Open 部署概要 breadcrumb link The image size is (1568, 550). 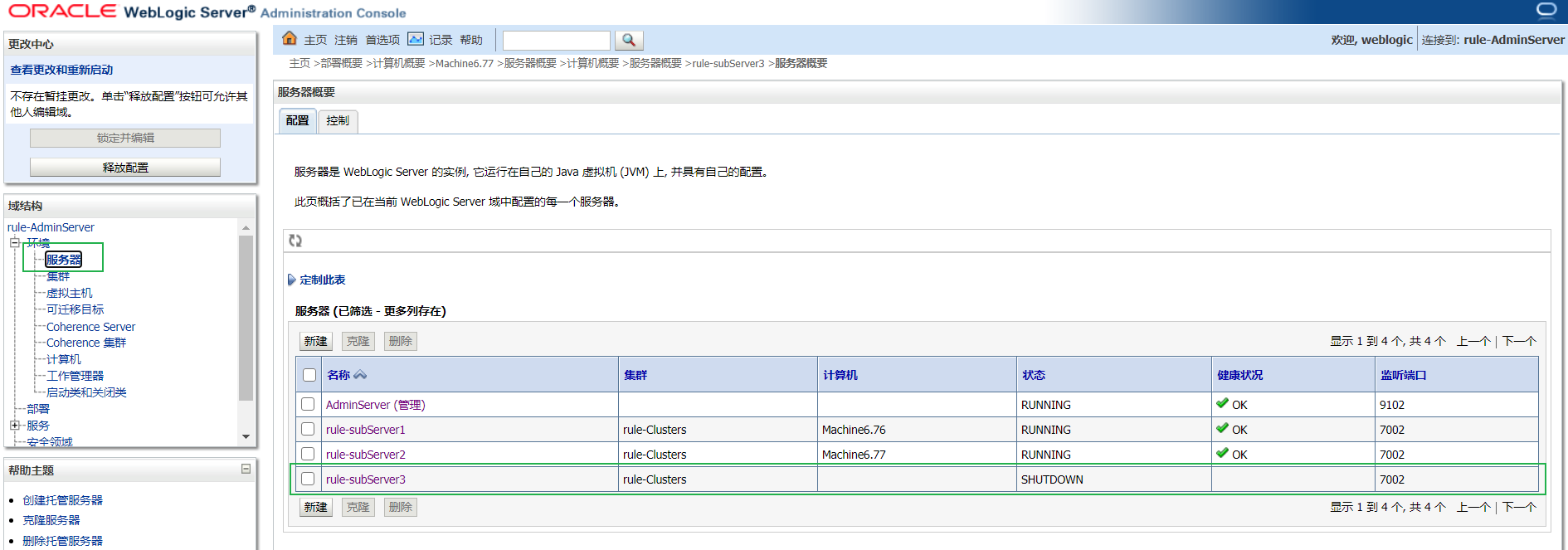click(x=342, y=63)
